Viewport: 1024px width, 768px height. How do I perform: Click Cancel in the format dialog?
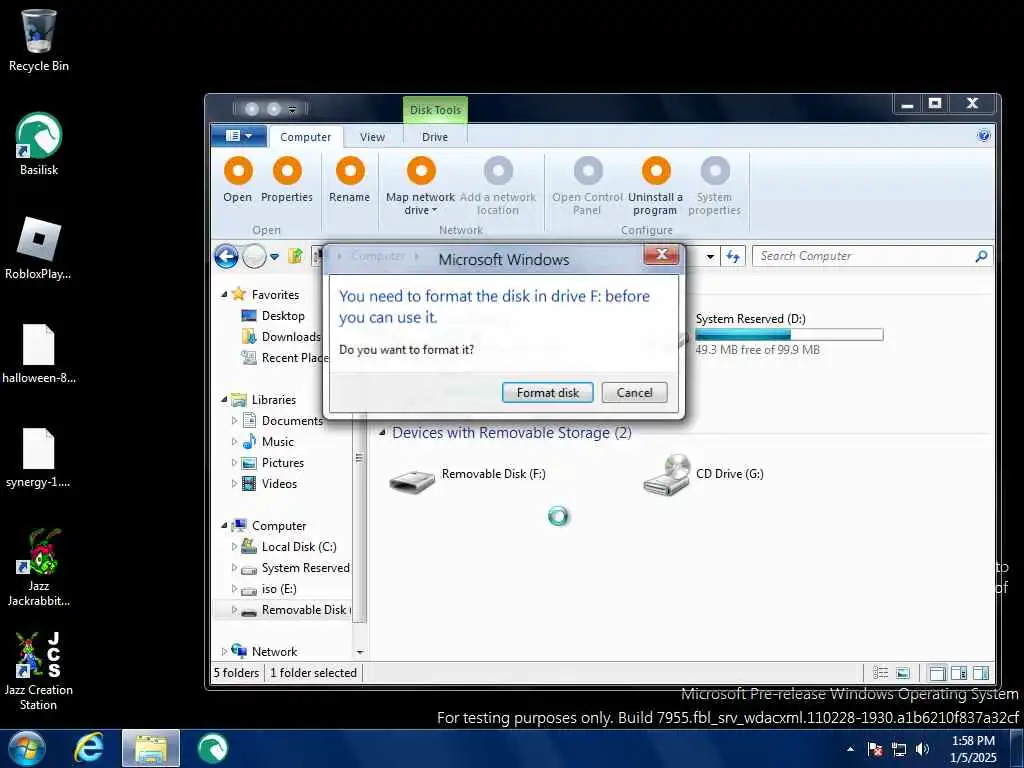coord(634,392)
